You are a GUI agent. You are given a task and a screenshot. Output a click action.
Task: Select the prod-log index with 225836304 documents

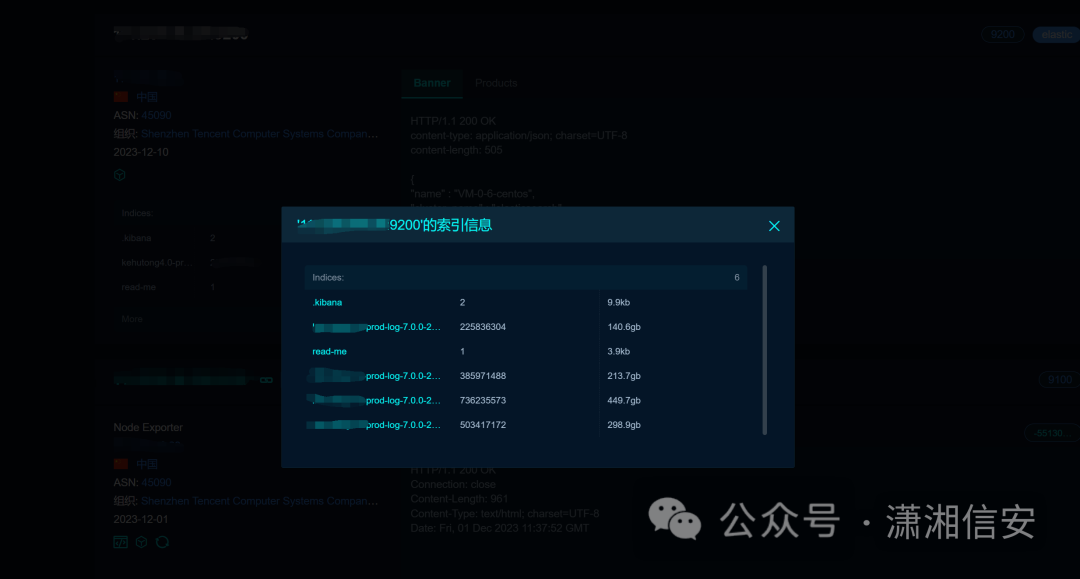coord(376,327)
